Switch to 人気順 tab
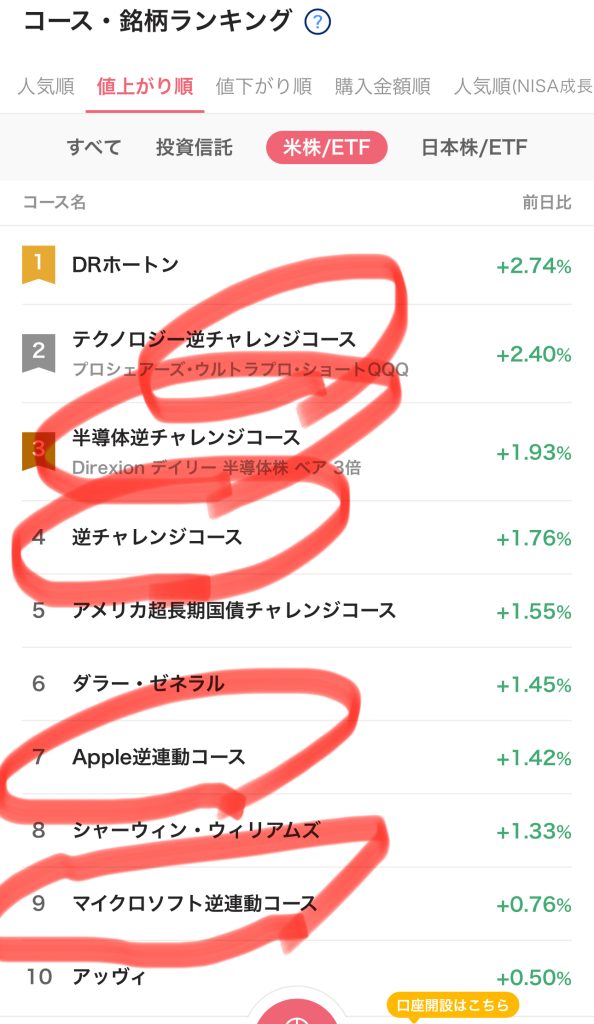The image size is (594, 1024). [x=46, y=86]
